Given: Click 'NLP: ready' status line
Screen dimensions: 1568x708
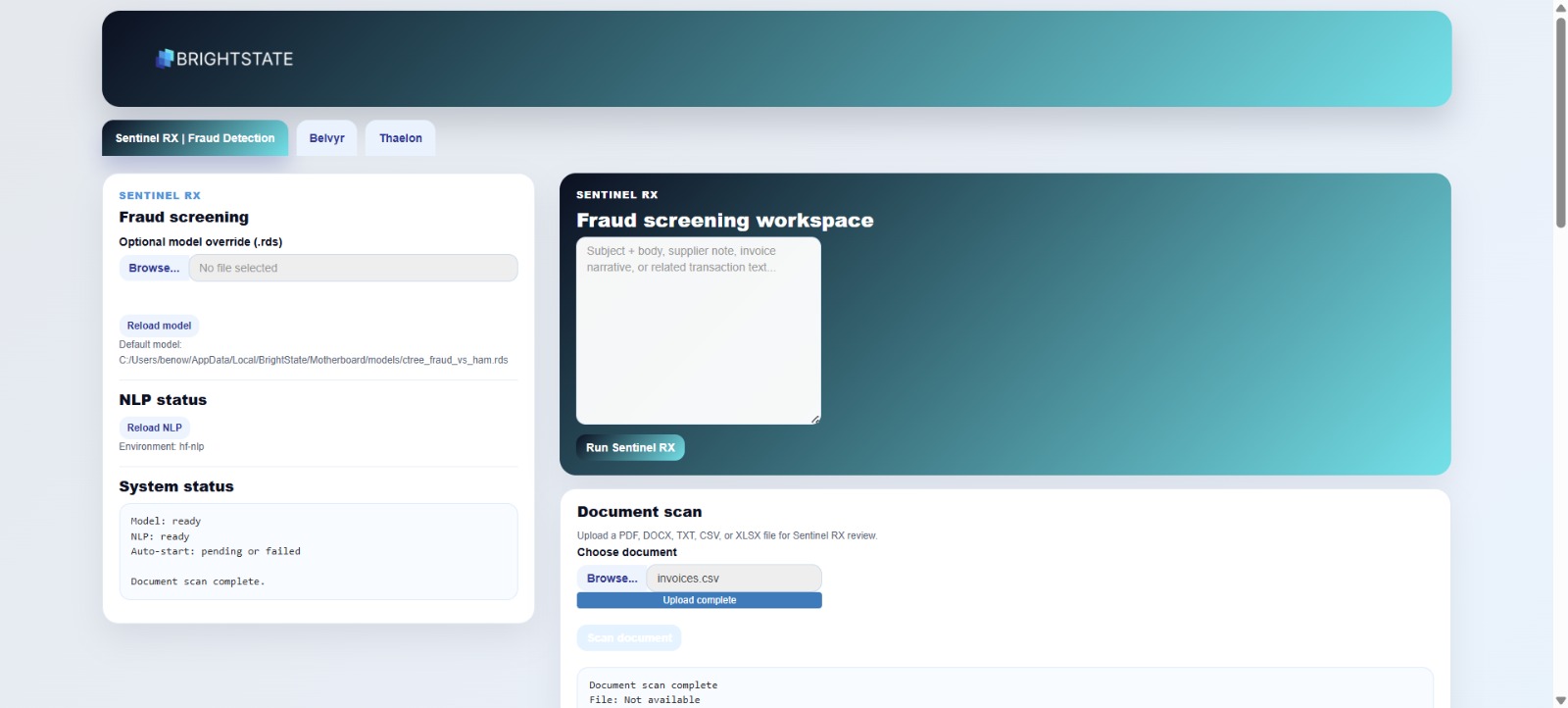Looking at the screenshot, I should [x=160, y=536].
